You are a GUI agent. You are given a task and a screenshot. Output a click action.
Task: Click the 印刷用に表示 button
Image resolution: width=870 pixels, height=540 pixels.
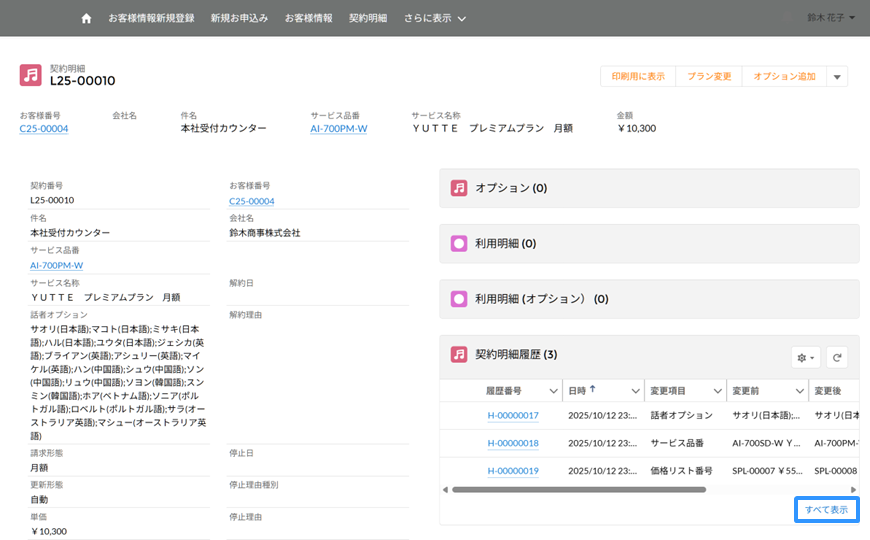click(x=638, y=76)
